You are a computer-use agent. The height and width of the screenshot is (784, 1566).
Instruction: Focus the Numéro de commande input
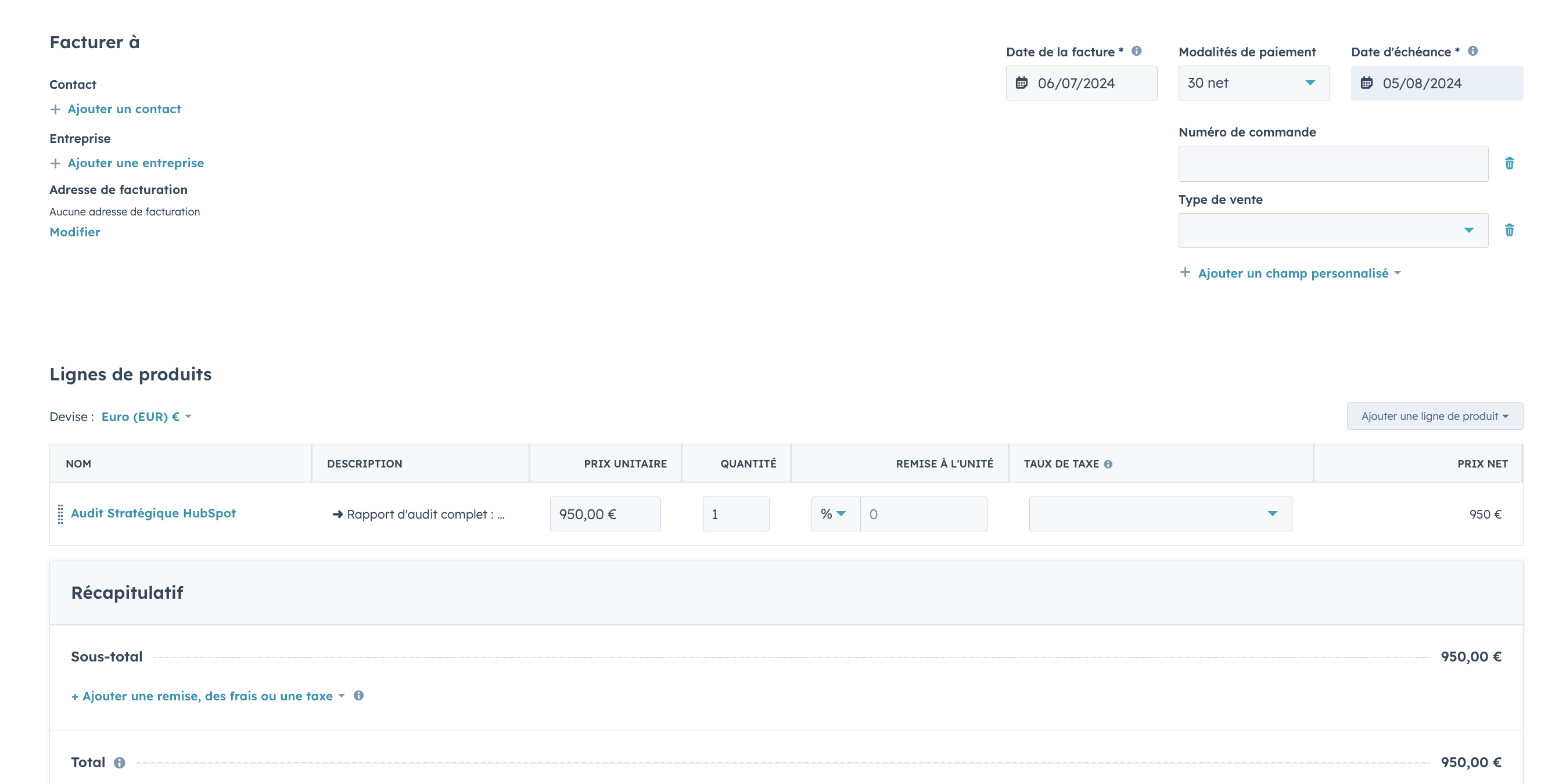coord(1333,164)
